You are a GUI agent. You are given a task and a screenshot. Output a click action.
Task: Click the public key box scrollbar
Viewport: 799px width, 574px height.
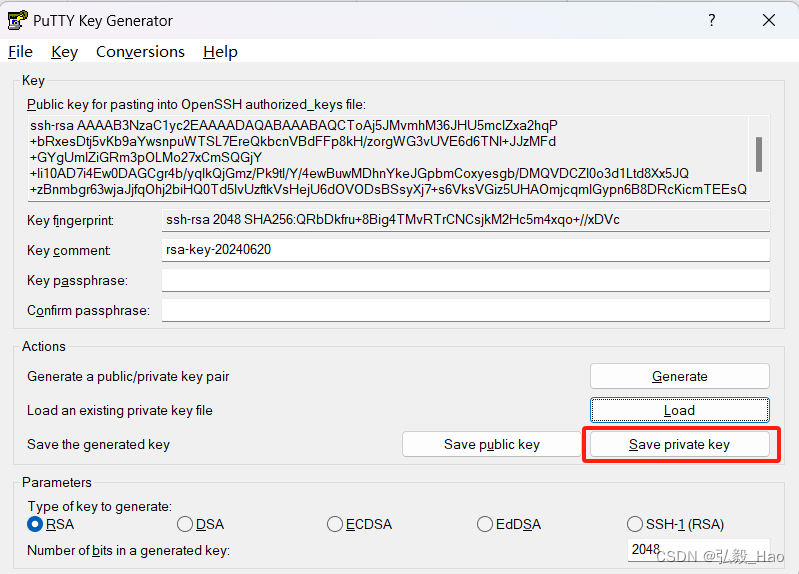tap(759, 156)
